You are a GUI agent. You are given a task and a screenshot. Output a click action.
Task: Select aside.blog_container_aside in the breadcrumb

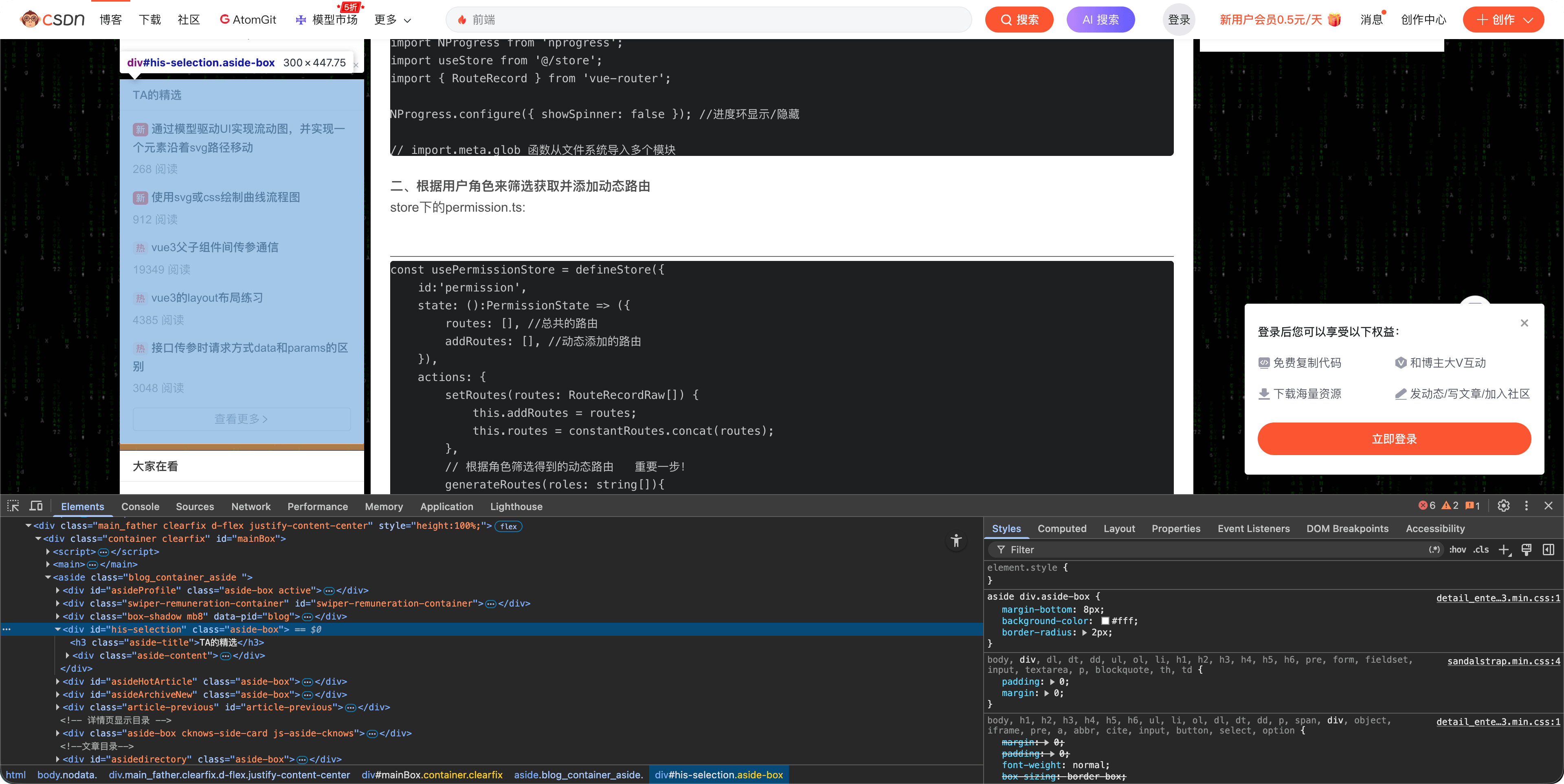tap(578, 775)
